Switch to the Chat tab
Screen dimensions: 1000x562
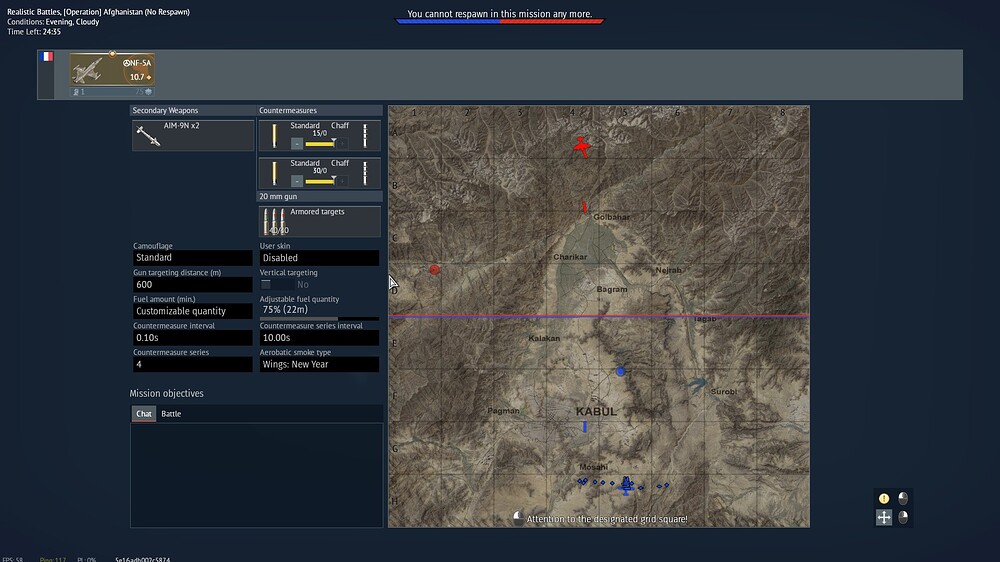[x=144, y=414]
